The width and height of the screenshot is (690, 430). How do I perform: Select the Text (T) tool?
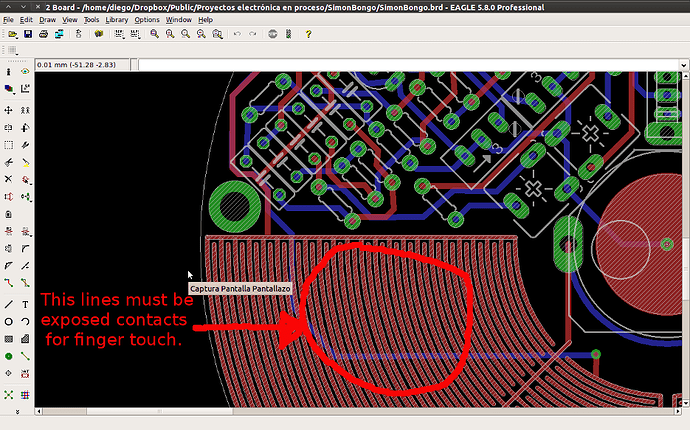coord(25,304)
